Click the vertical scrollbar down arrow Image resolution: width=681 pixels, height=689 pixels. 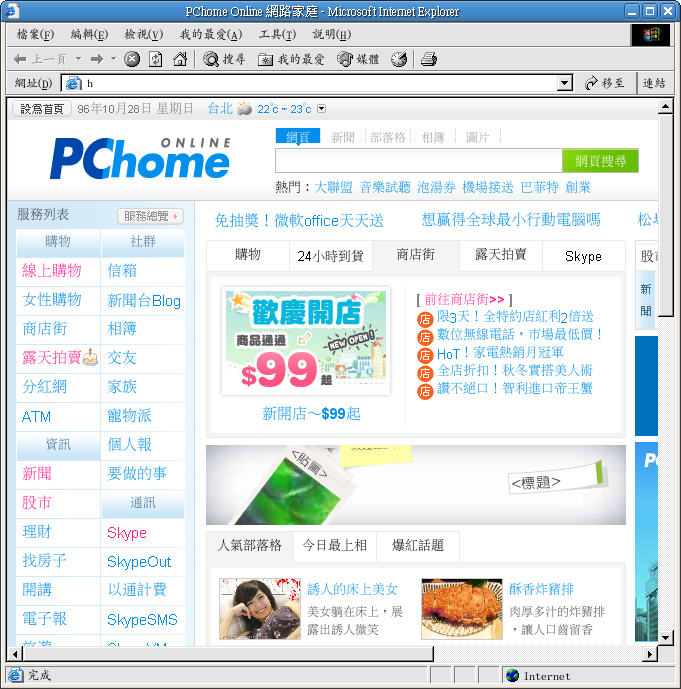[667, 637]
